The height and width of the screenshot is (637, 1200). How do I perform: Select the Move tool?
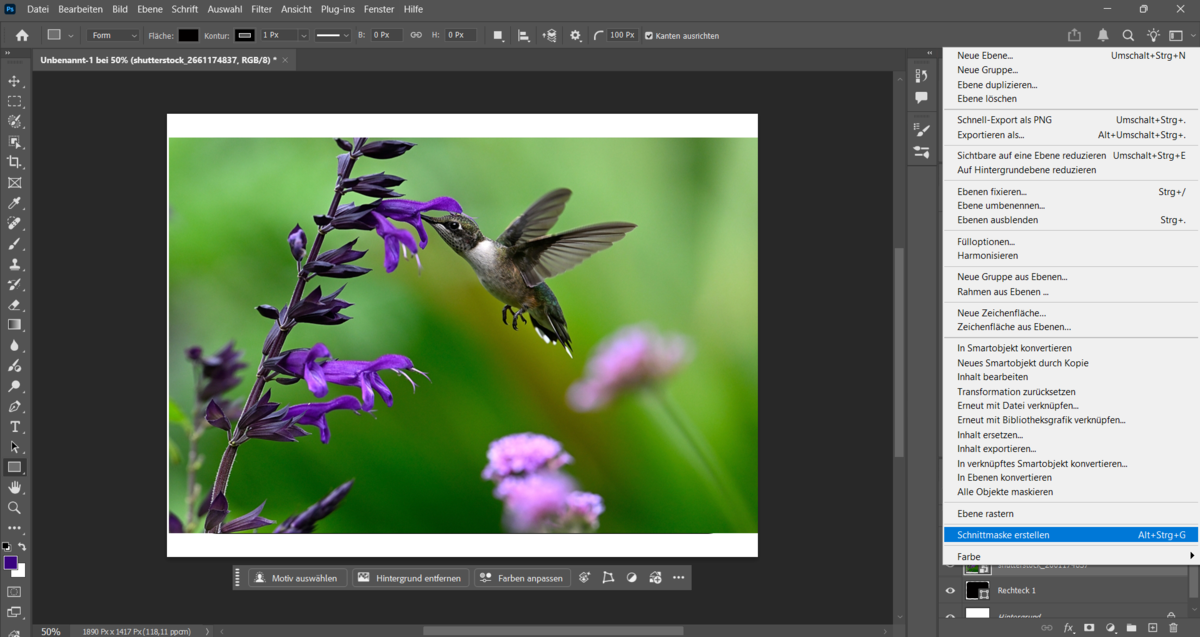[14, 83]
